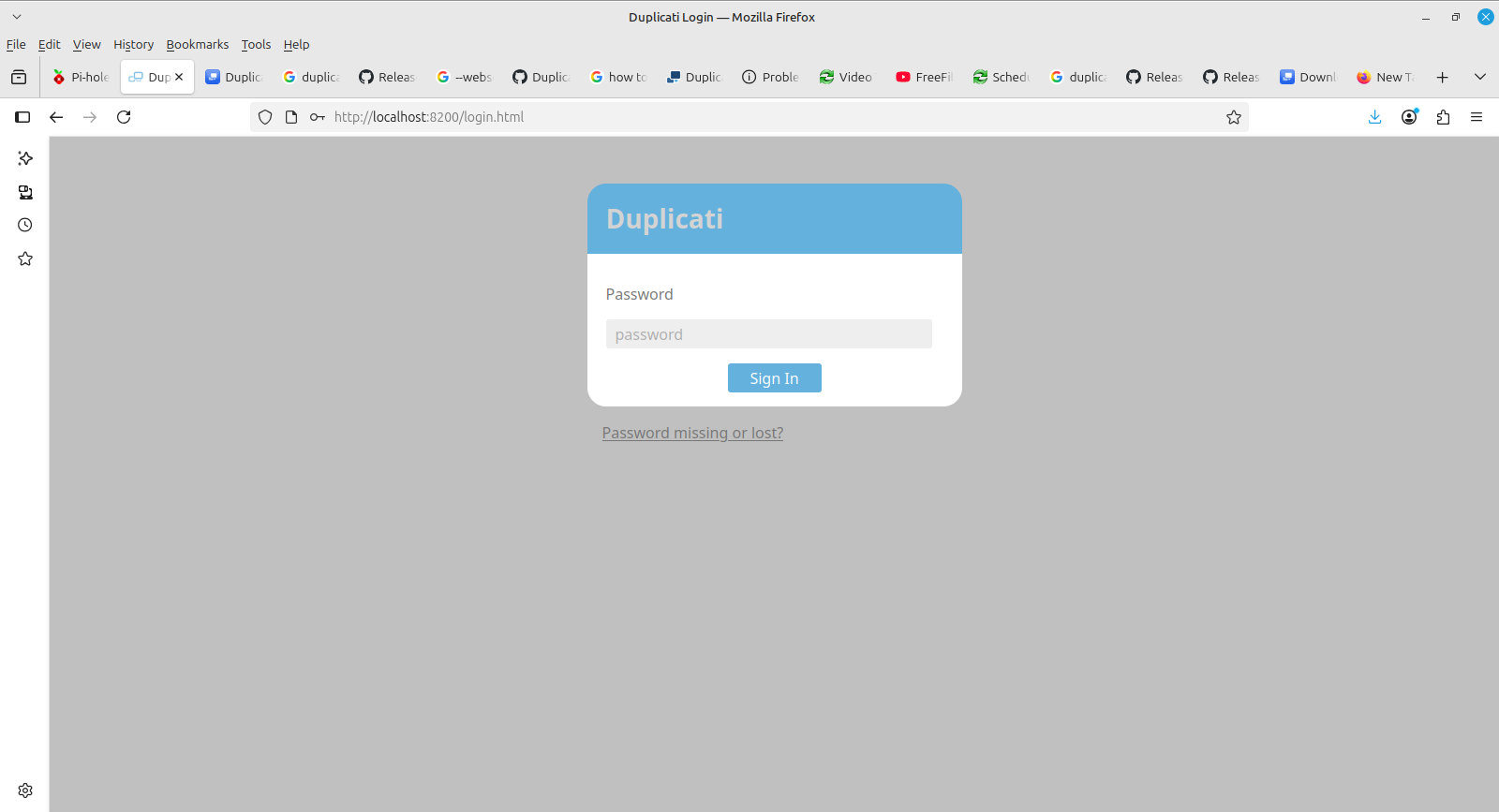Viewport: 1499px width, 812px height.
Task: Click the Sign In button
Action: pyautogui.click(x=774, y=378)
